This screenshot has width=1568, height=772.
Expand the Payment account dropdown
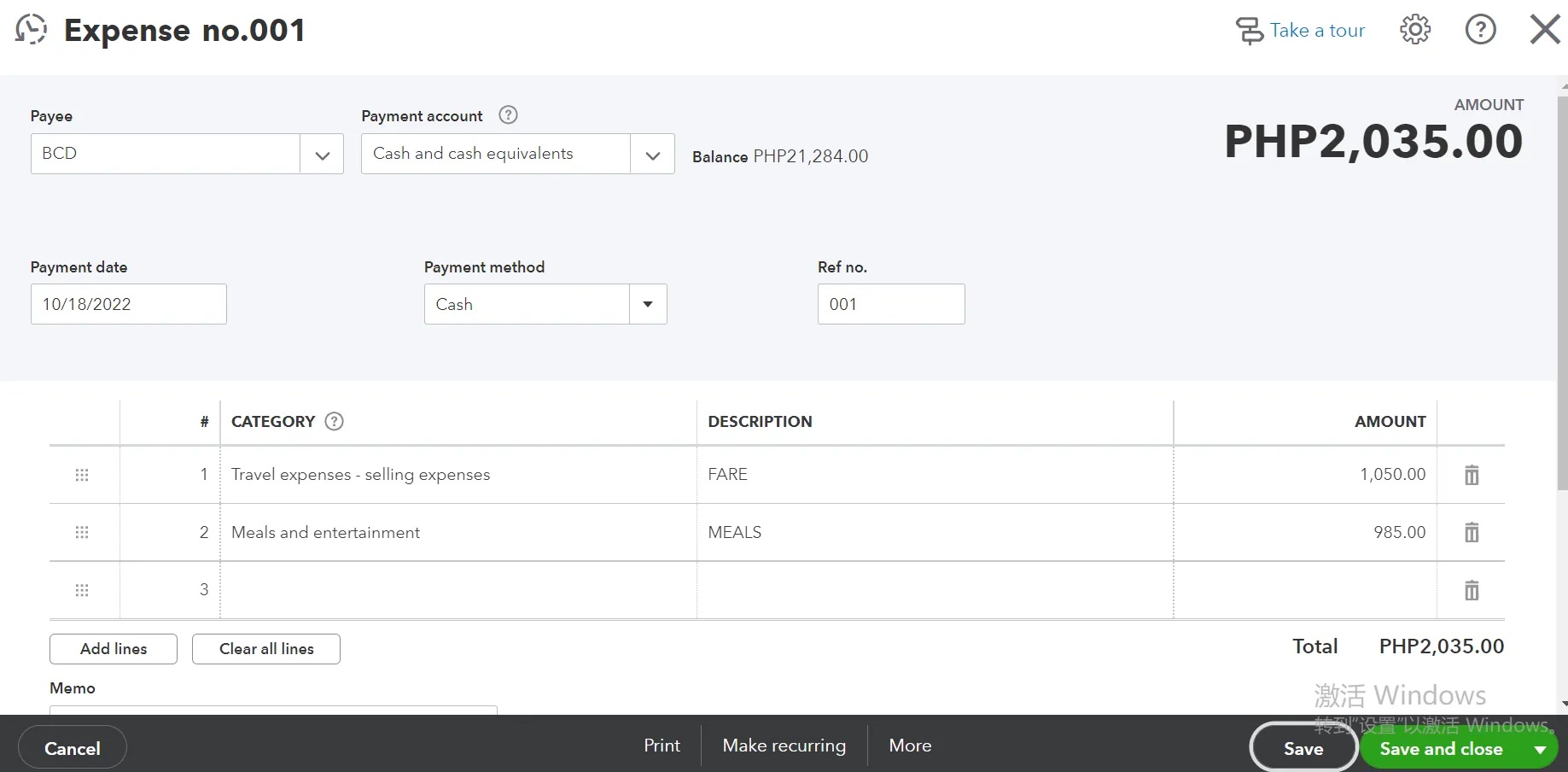point(653,155)
